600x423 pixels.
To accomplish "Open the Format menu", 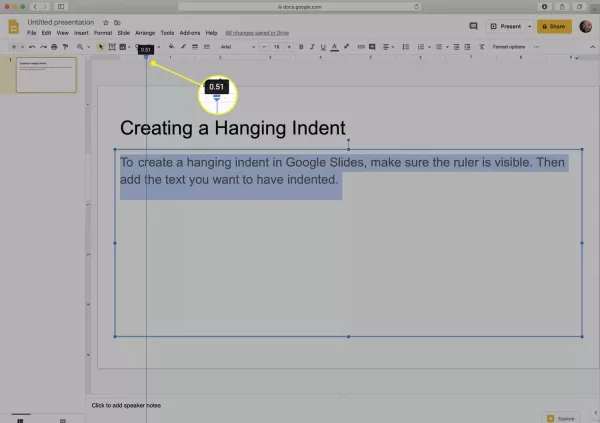I will coord(103,33).
